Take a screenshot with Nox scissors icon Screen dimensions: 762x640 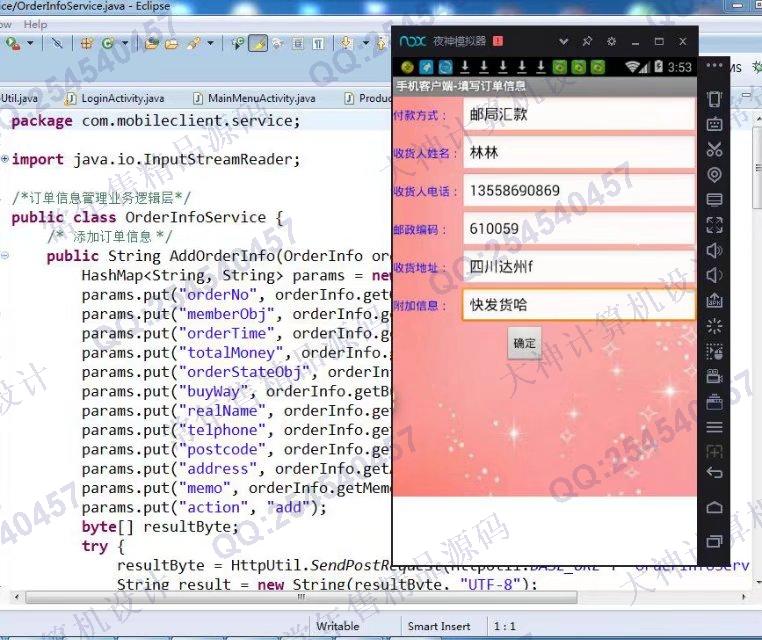(x=714, y=149)
